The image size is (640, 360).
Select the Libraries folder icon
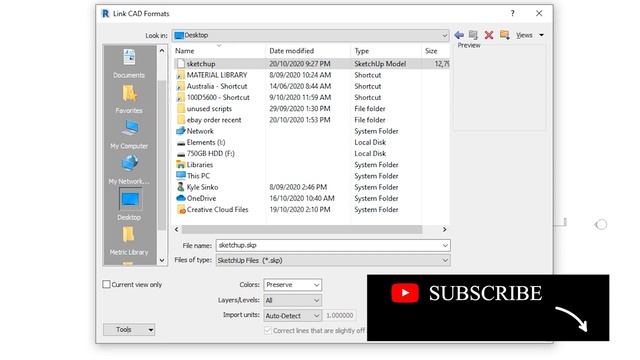click(x=181, y=165)
